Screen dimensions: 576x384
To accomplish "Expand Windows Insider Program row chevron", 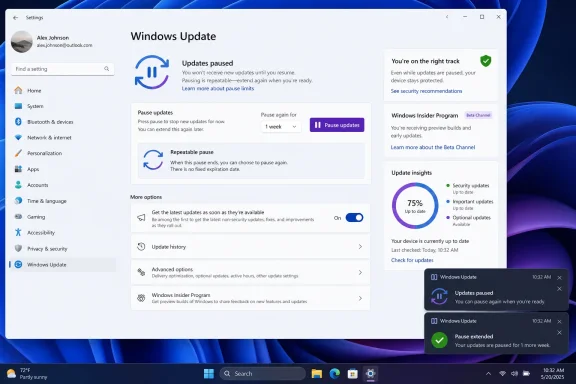I will (360, 298).
